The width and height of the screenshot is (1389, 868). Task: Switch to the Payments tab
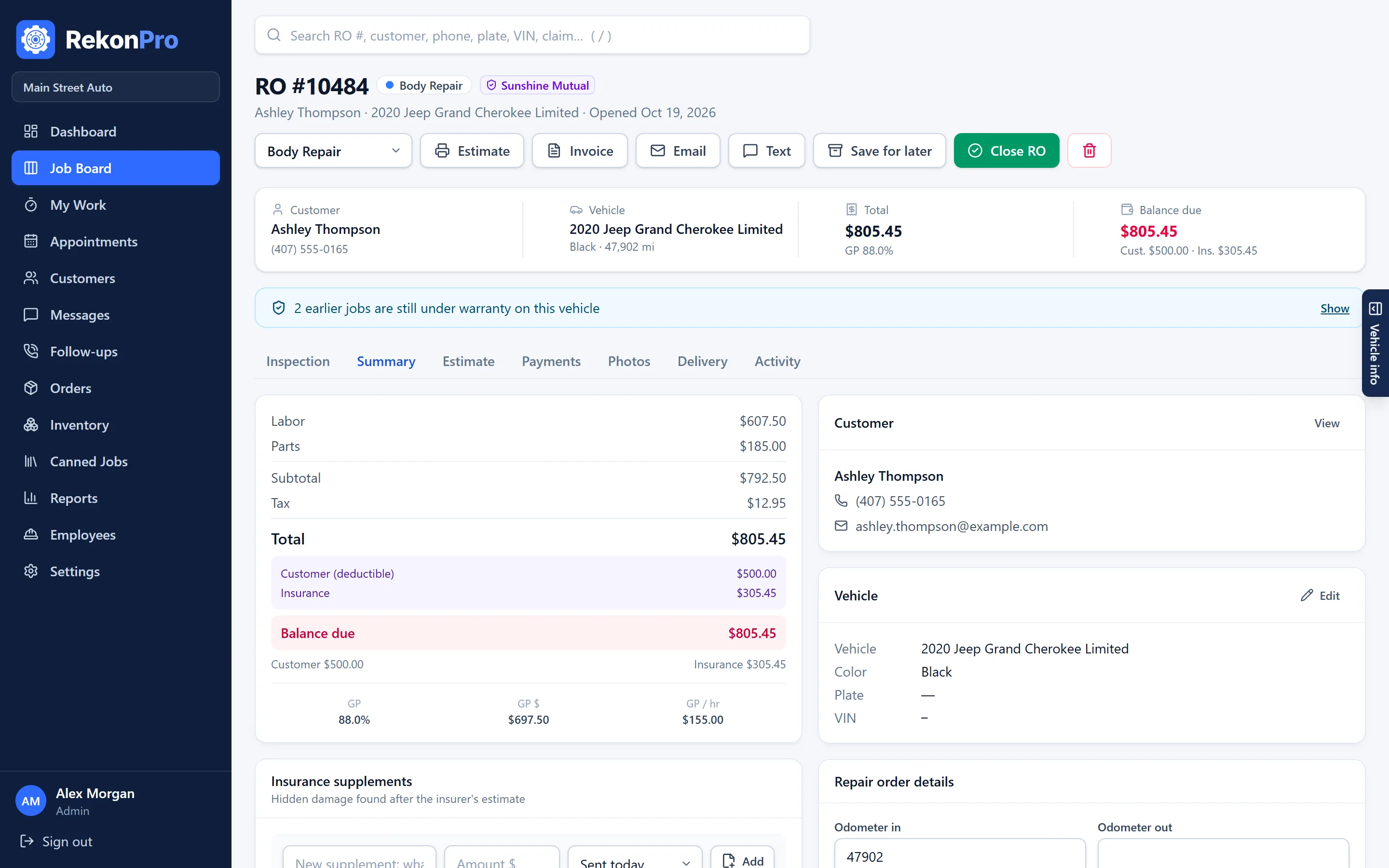point(551,361)
